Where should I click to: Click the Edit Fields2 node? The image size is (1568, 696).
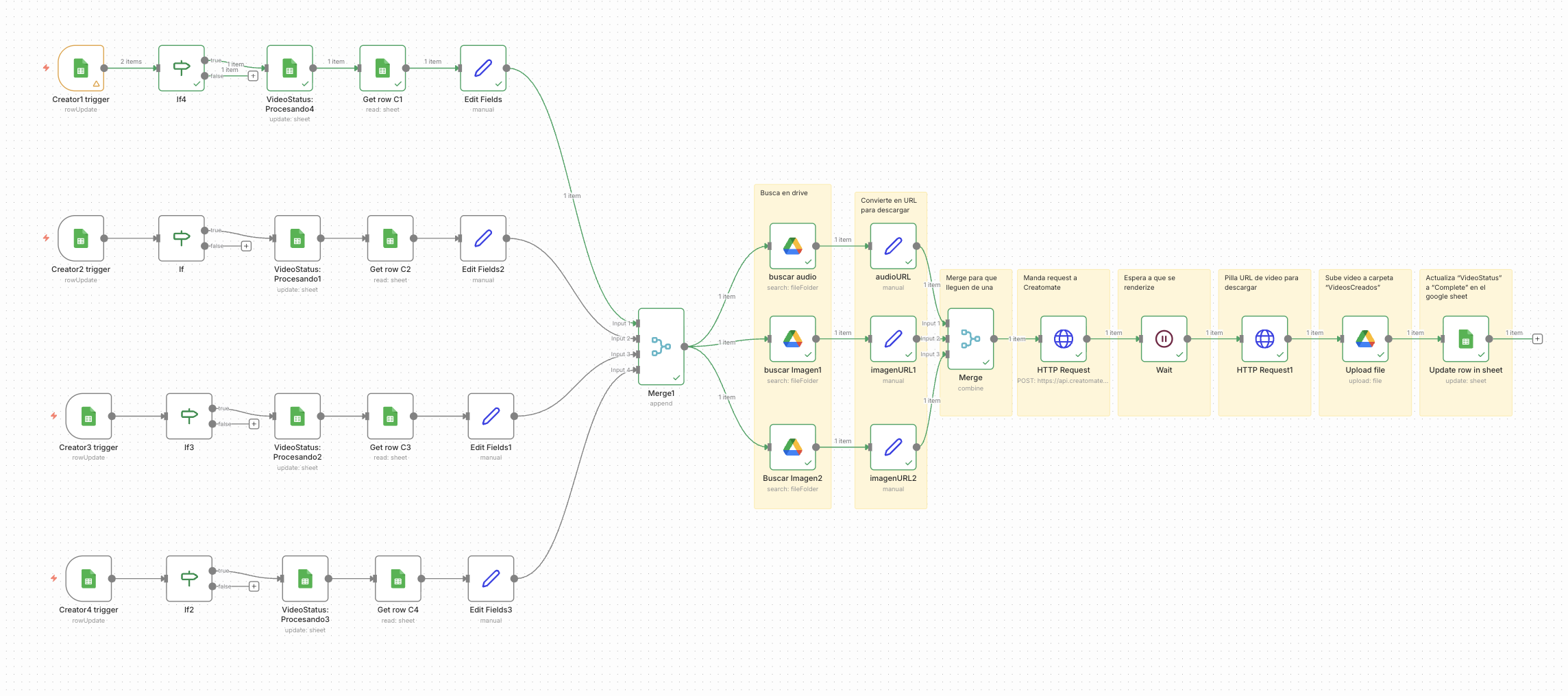coord(483,238)
